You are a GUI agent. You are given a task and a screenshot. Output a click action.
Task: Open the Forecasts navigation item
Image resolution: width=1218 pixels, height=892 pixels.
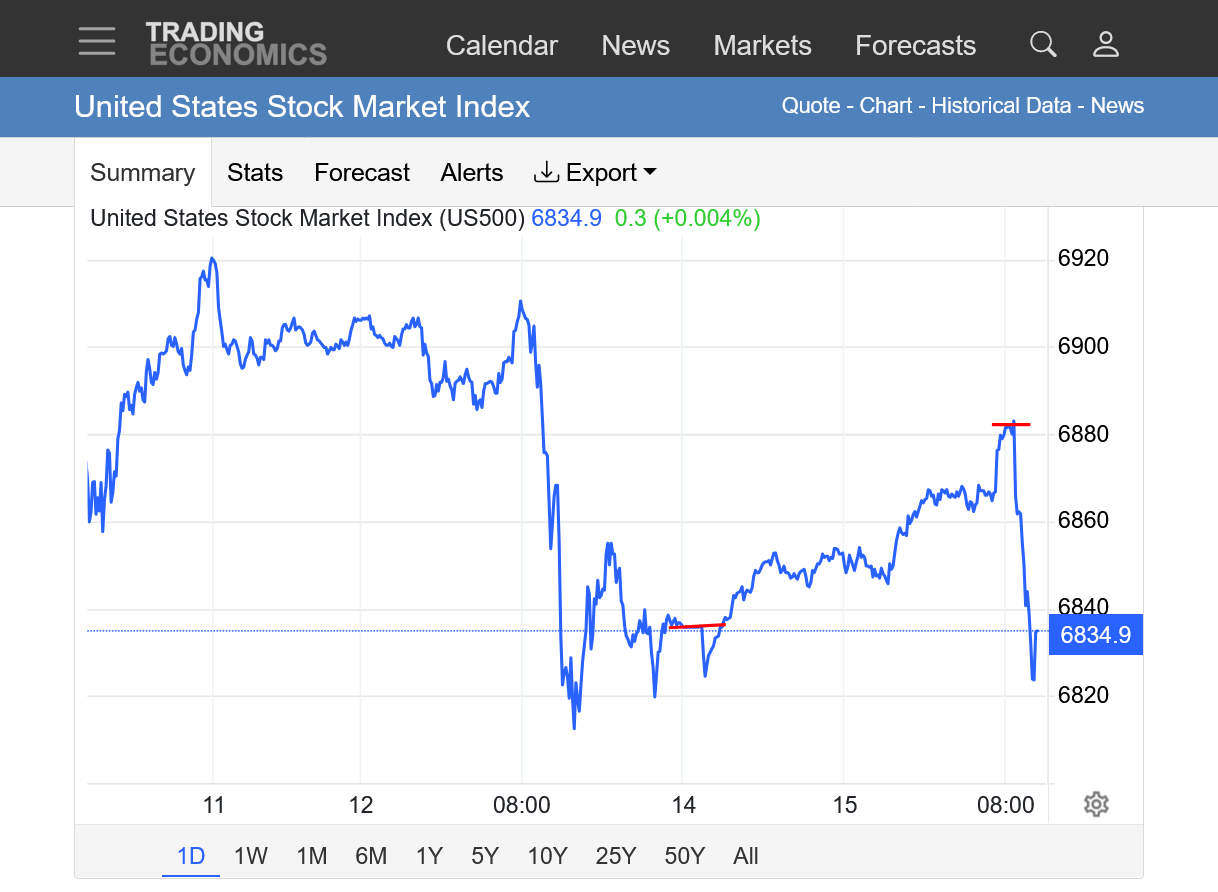915,46
